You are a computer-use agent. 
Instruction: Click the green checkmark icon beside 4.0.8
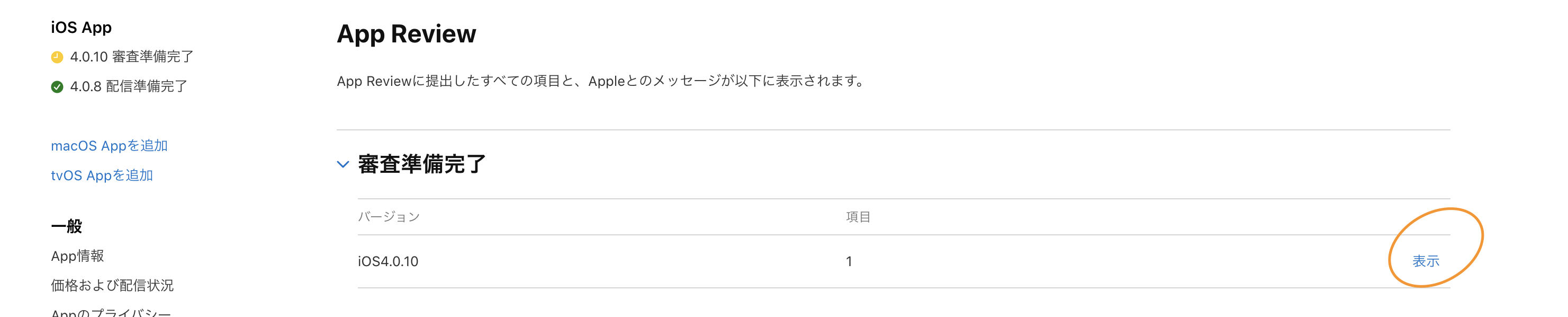click(58, 86)
